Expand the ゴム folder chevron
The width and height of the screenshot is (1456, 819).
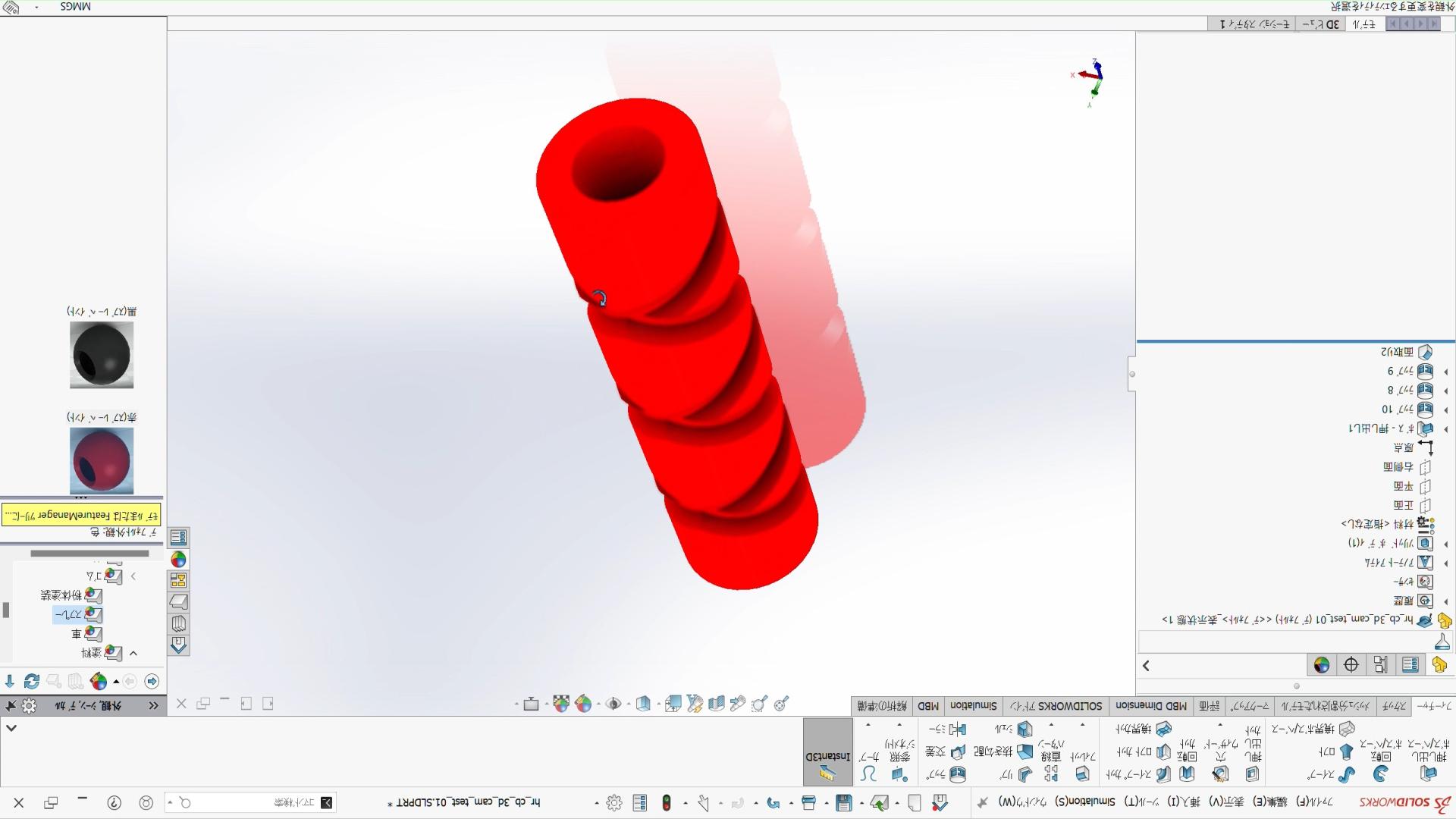coord(133,576)
